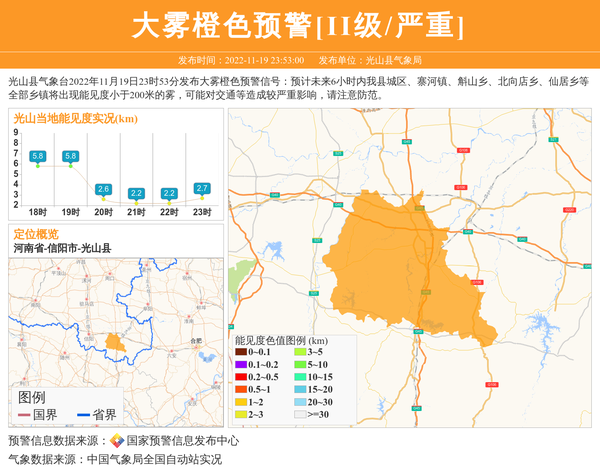The image size is (600, 471).
Task: Click the 5.8 data label at 19时
Action: 71,156
